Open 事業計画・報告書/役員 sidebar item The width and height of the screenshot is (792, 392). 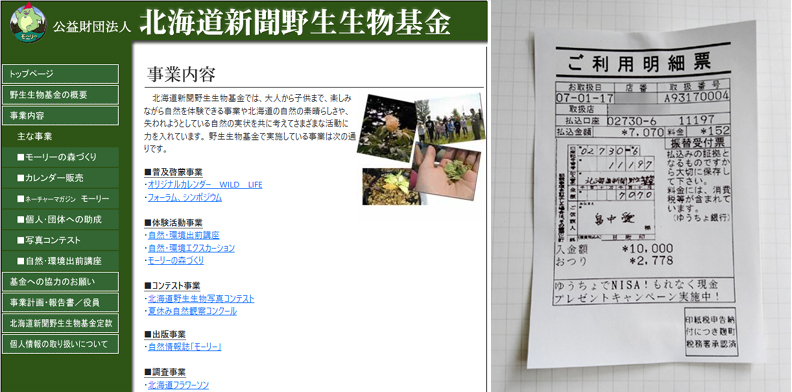coord(60,302)
